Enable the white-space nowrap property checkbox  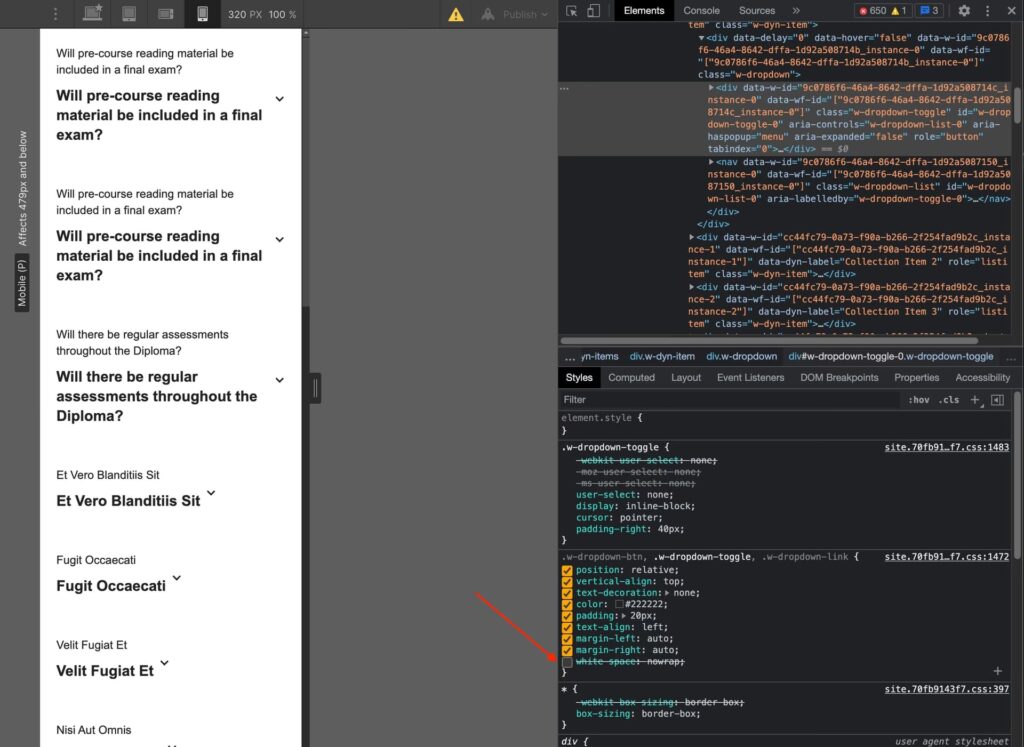tap(567, 662)
